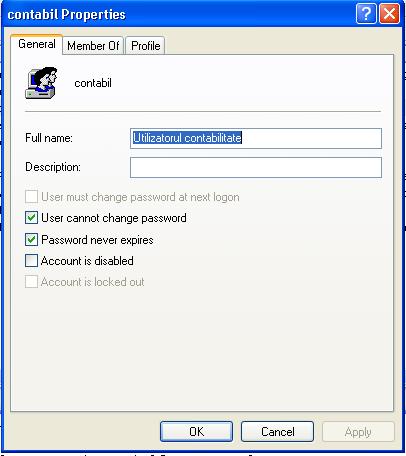Click the question mark help icon

(366, 14)
